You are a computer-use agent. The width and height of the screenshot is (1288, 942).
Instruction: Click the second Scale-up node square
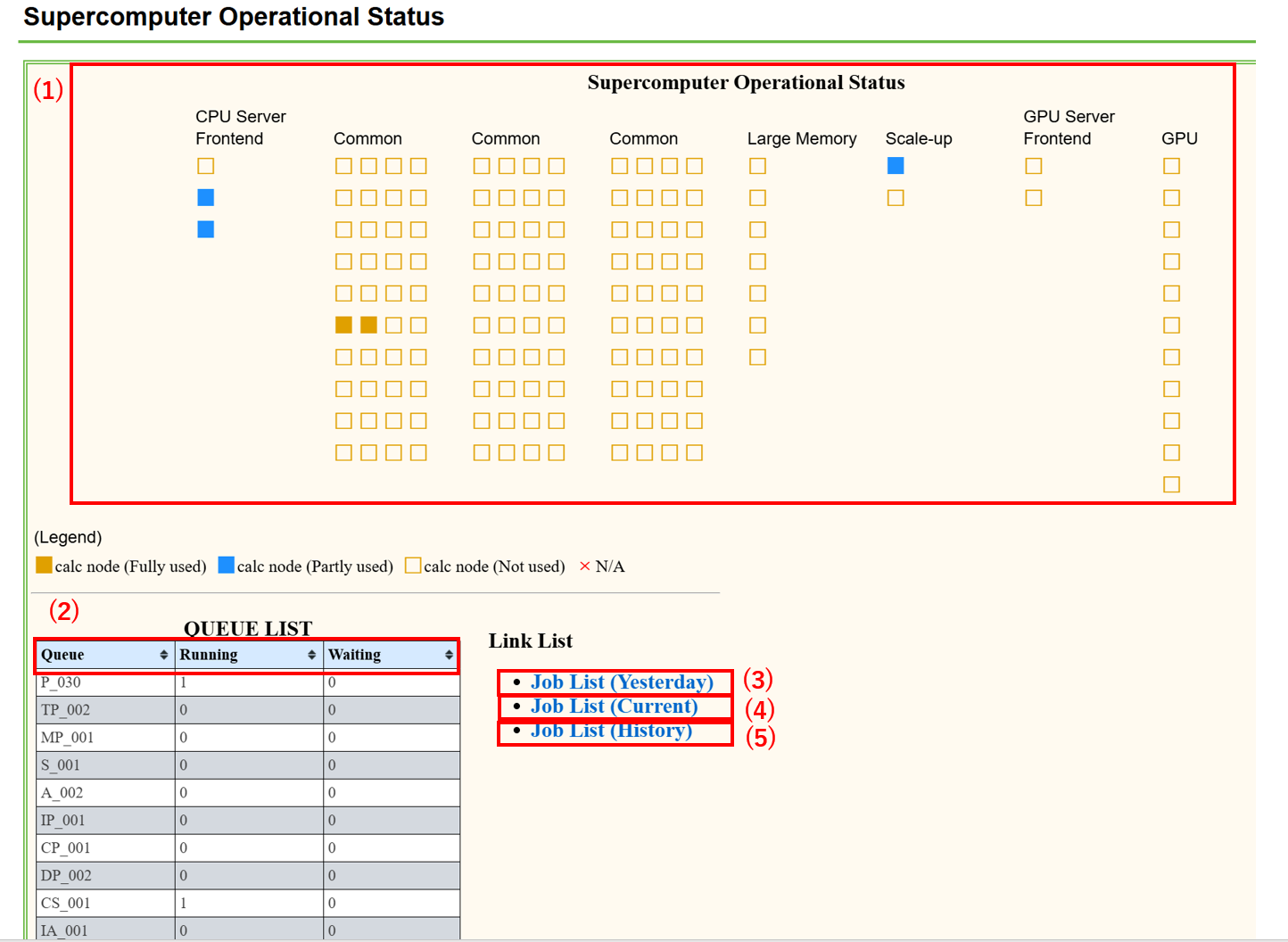point(896,197)
